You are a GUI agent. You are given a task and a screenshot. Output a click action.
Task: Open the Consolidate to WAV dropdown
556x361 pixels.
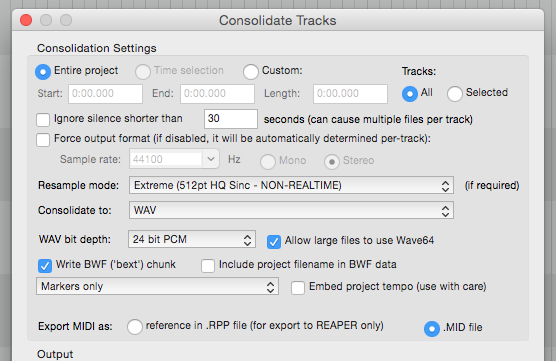coord(291,210)
